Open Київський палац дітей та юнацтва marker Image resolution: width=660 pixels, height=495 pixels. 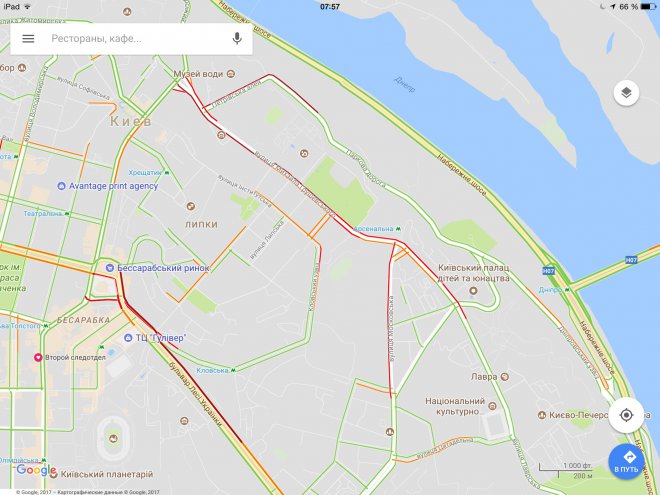click(x=474, y=290)
